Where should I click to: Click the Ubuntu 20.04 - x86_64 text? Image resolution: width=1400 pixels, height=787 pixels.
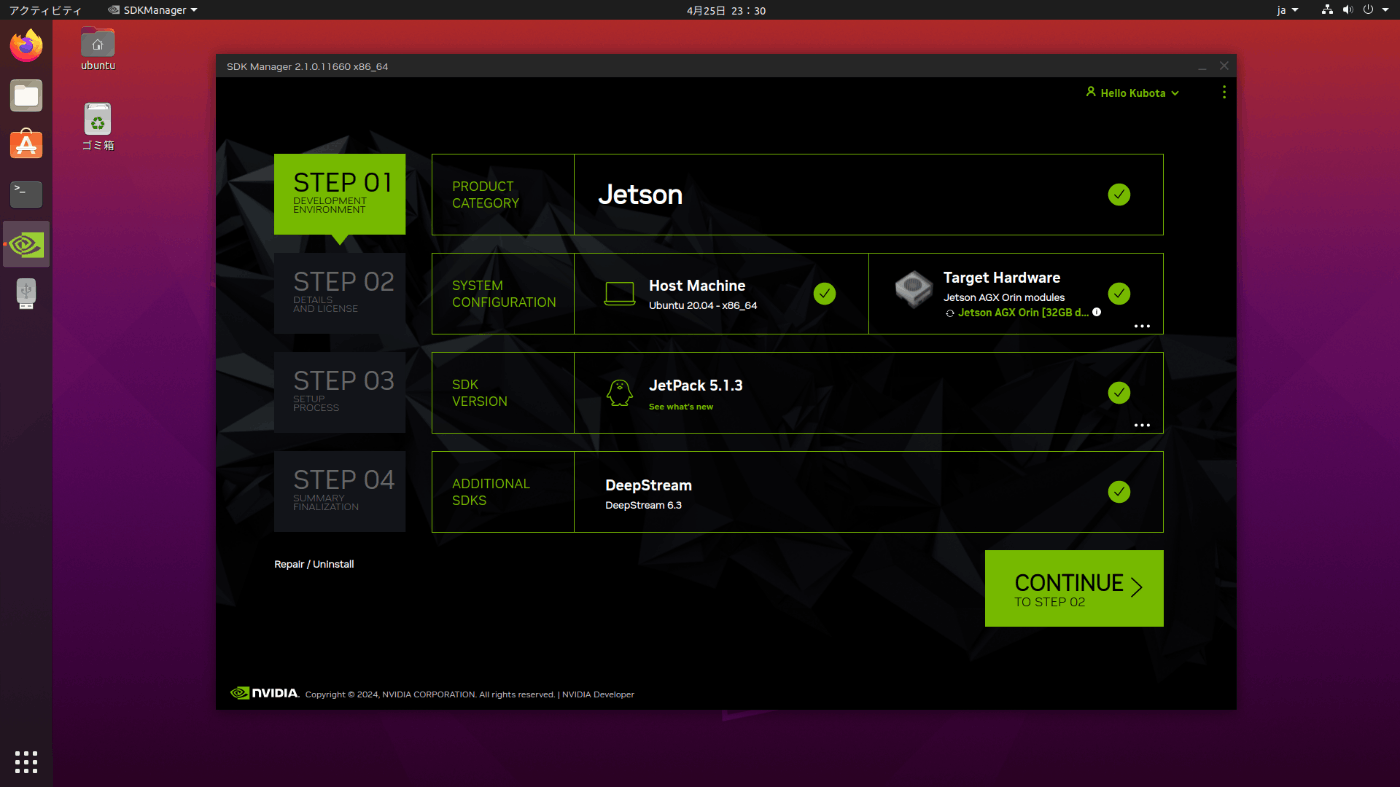click(703, 305)
